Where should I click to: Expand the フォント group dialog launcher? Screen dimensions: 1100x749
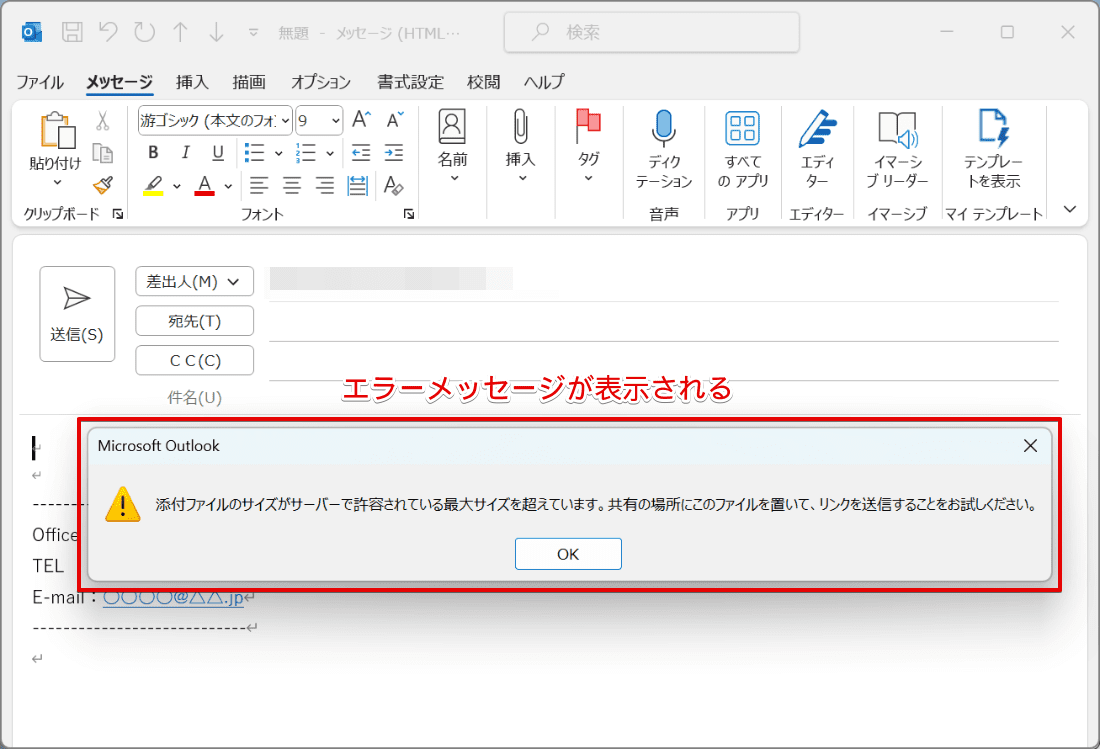[409, 214]
